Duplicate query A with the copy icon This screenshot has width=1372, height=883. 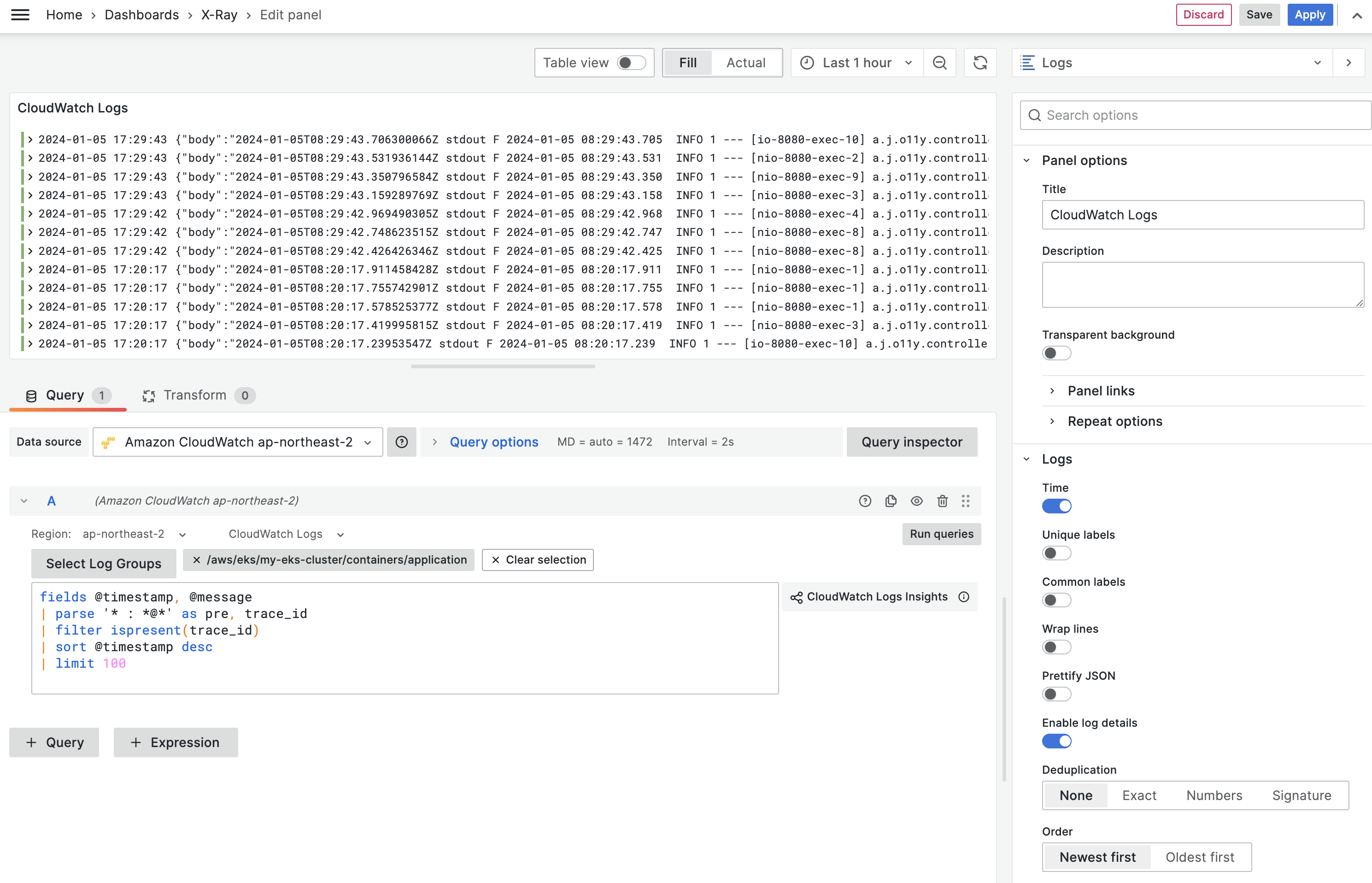891,500
